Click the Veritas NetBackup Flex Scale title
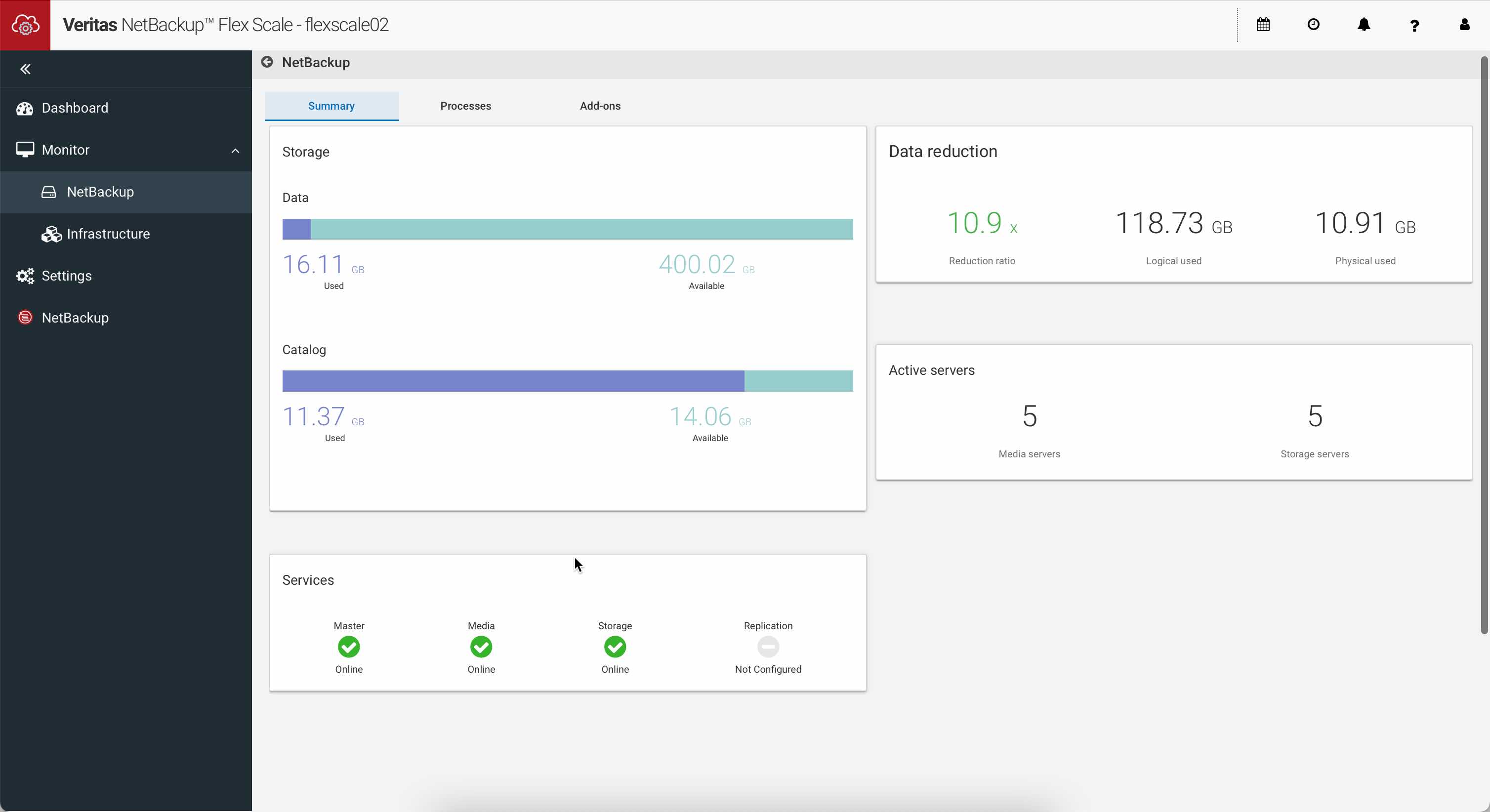Screen dimensions: 1490x812 [x=226, y=25]
